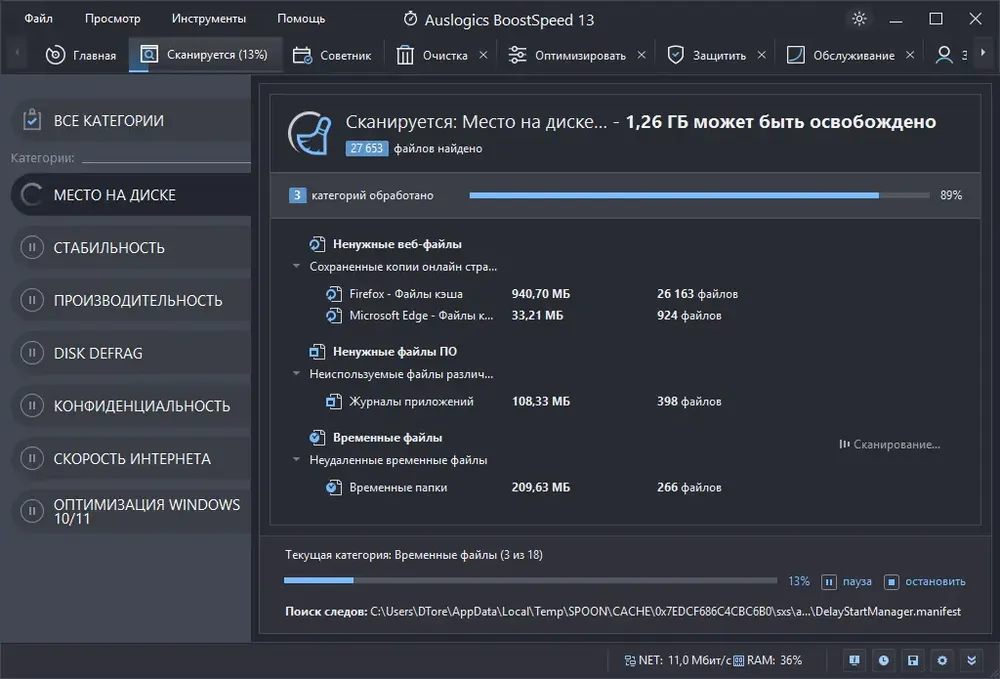Open the Инструменты menu
Viewport: 1000px width, 679px height.
209,18
